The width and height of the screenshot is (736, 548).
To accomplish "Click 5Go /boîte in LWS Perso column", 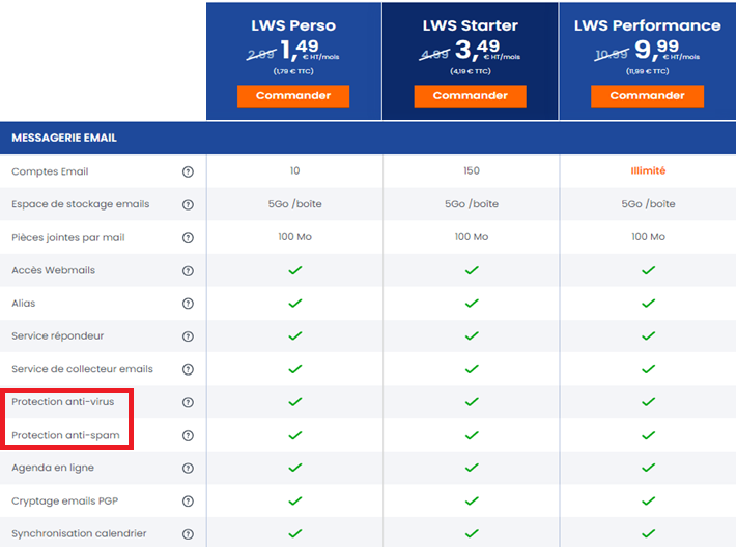I will [295, 204].
